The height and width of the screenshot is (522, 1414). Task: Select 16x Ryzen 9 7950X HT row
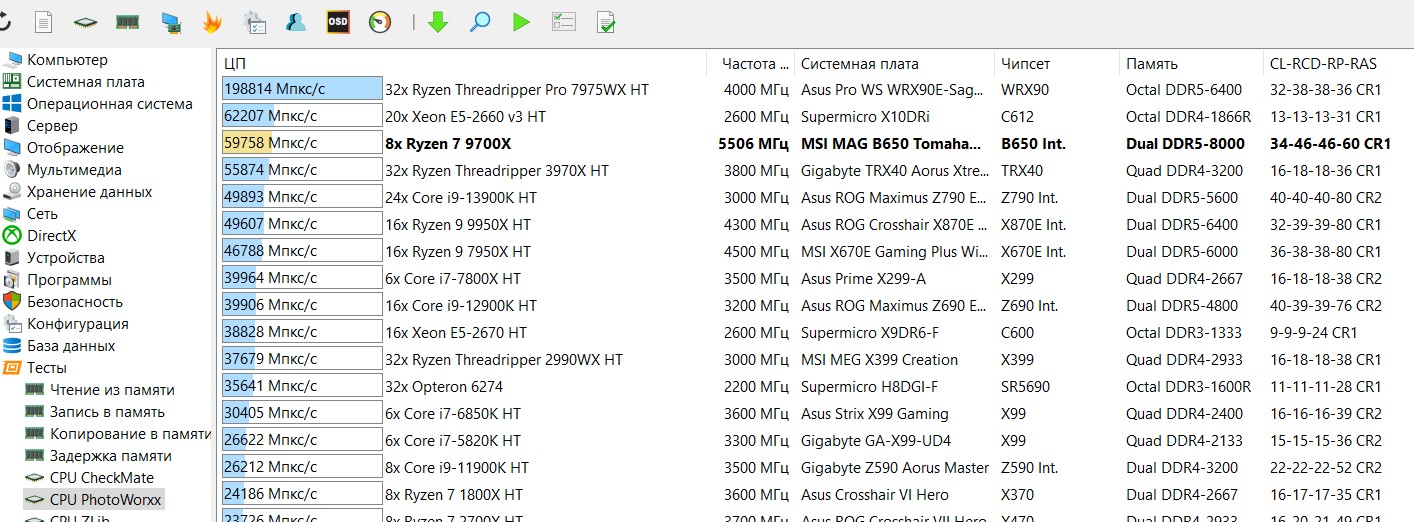click(x=458, y=252)
